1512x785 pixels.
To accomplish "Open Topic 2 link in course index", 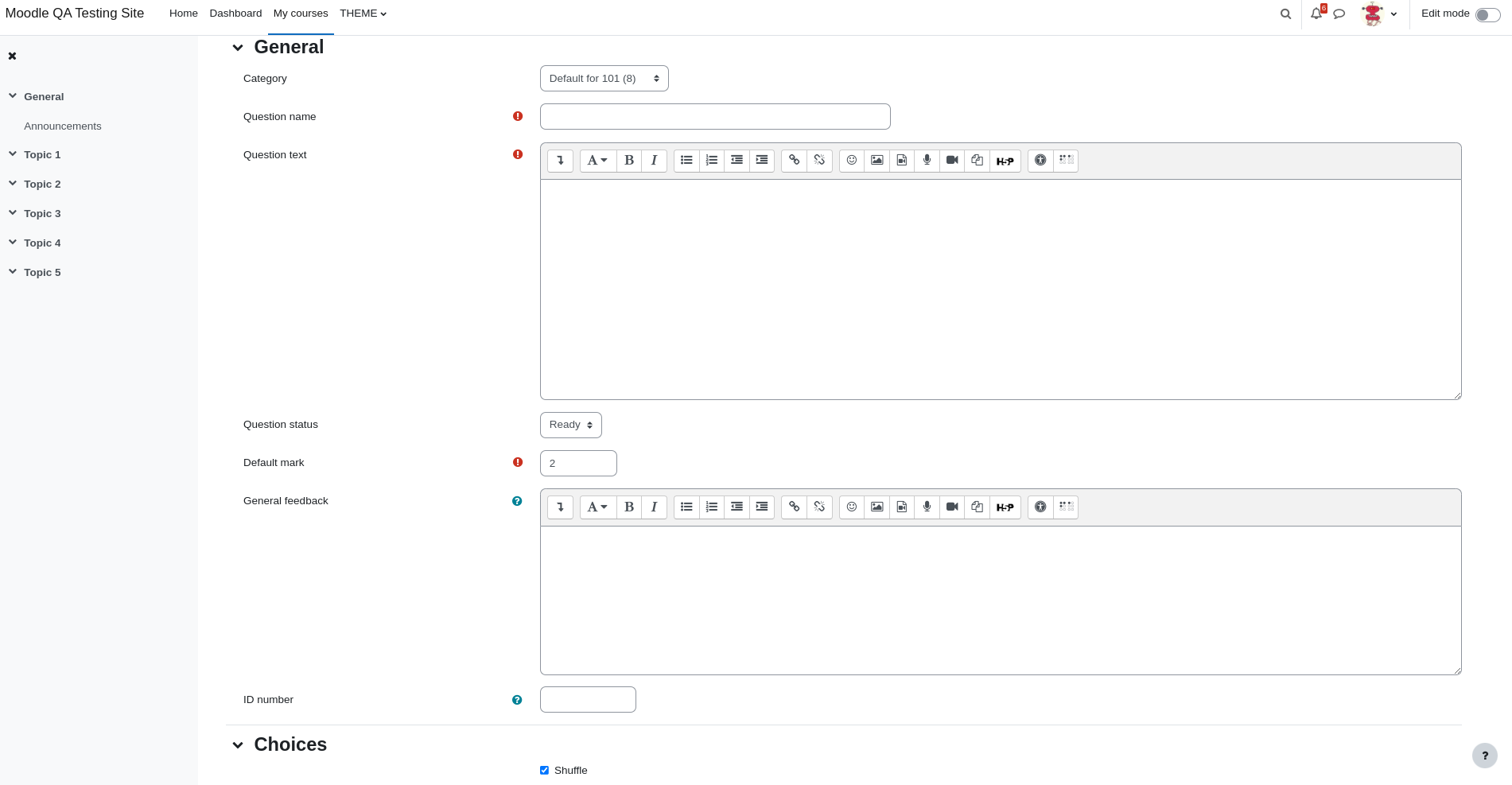I will pos(42,185).
